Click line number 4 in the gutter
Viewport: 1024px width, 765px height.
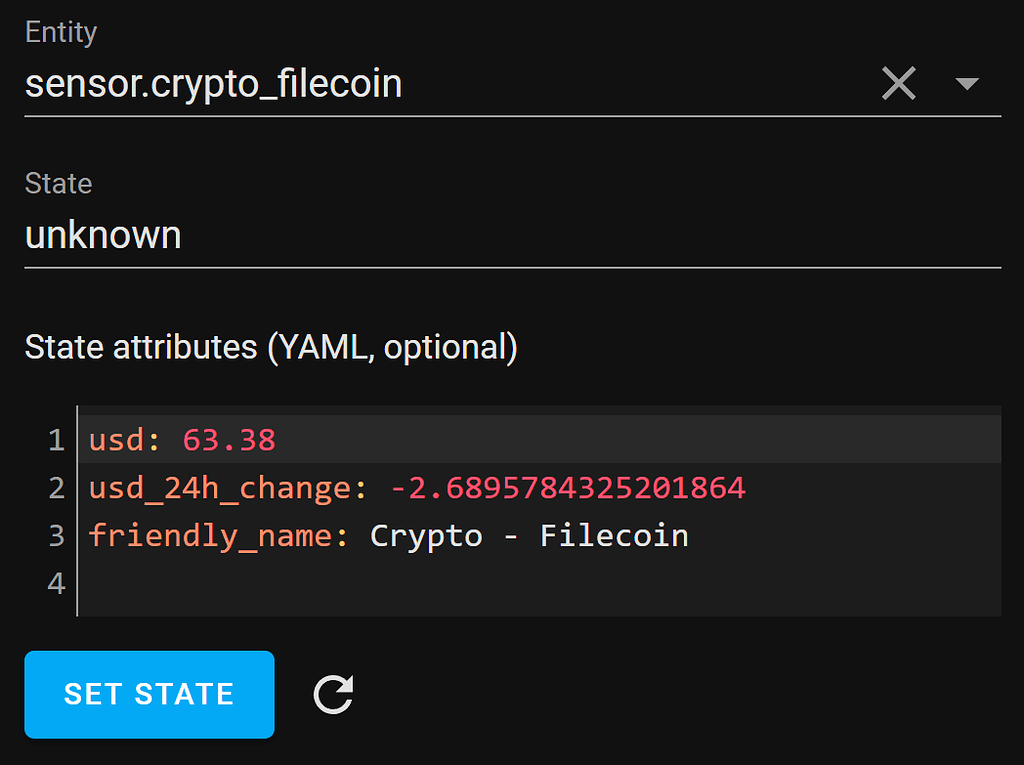(56, 583)
